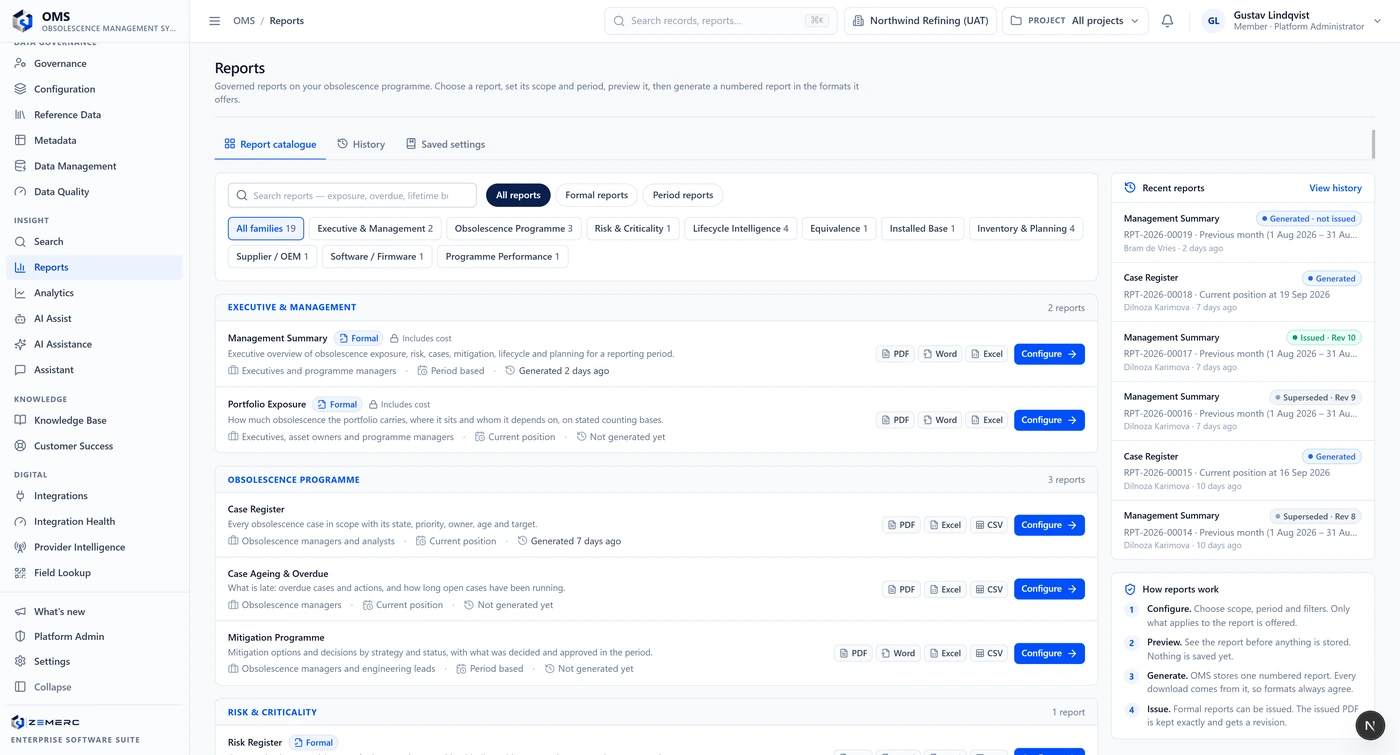The image size is (1400, 755).
Task: Open the Northwind Refining tenant selector
Action: tap(920, 21)
